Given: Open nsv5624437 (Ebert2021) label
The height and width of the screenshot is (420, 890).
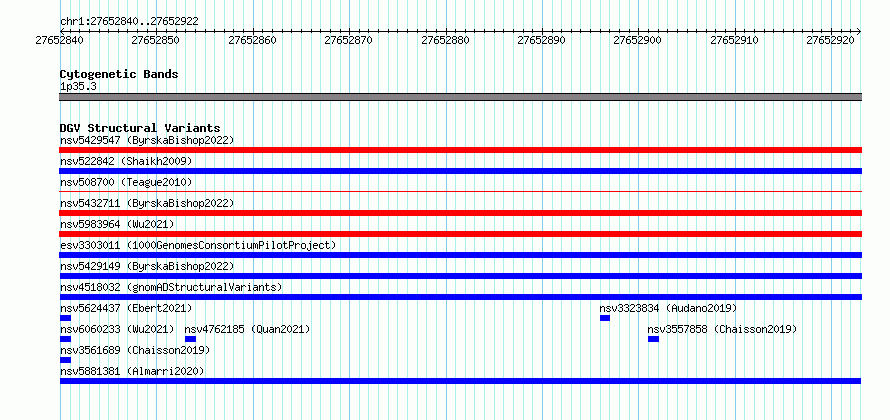Looking at the screenshot, I should pos(126,308).
